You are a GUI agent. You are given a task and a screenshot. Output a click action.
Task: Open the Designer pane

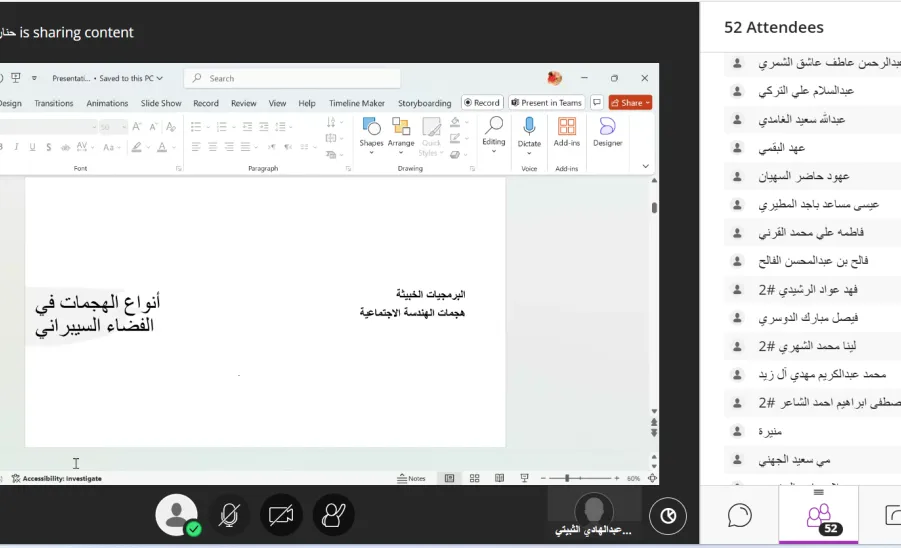point(607,132)
